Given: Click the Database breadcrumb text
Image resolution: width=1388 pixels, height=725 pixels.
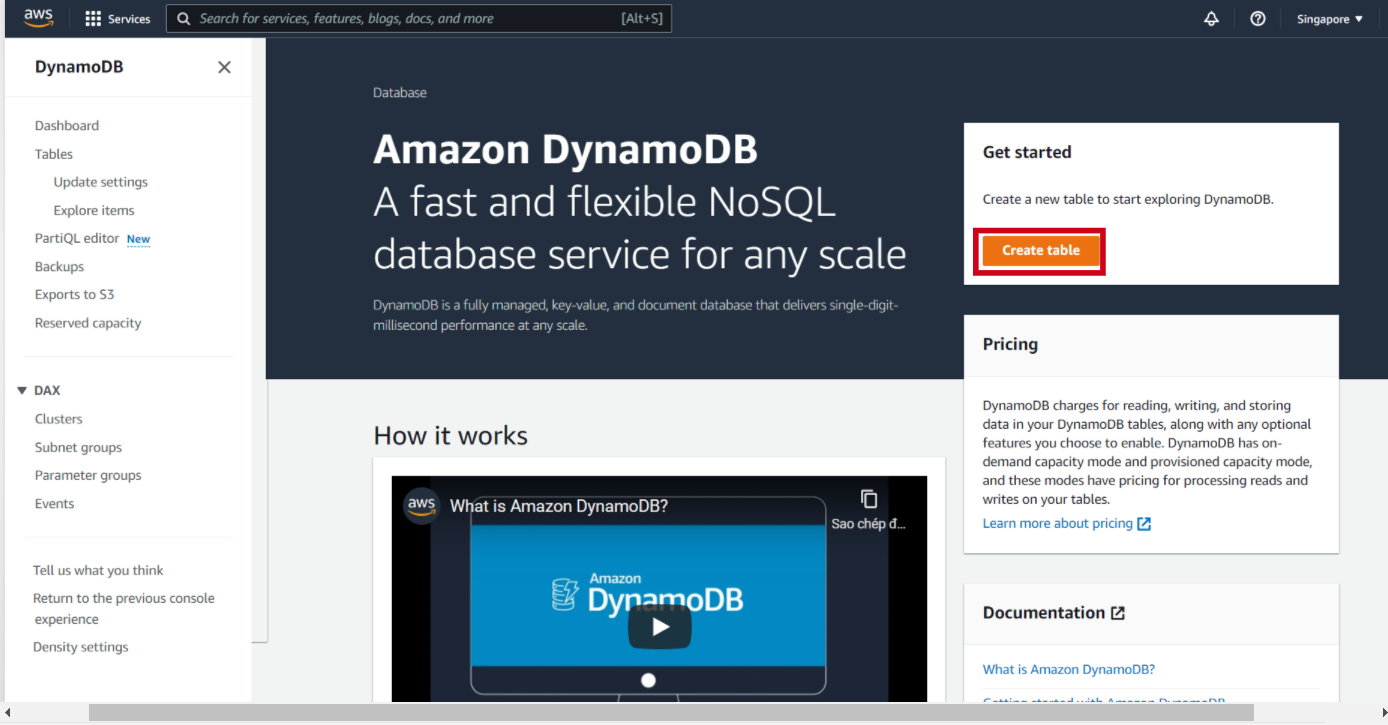Looking at the screenshot, I should [x=400, y=93].
